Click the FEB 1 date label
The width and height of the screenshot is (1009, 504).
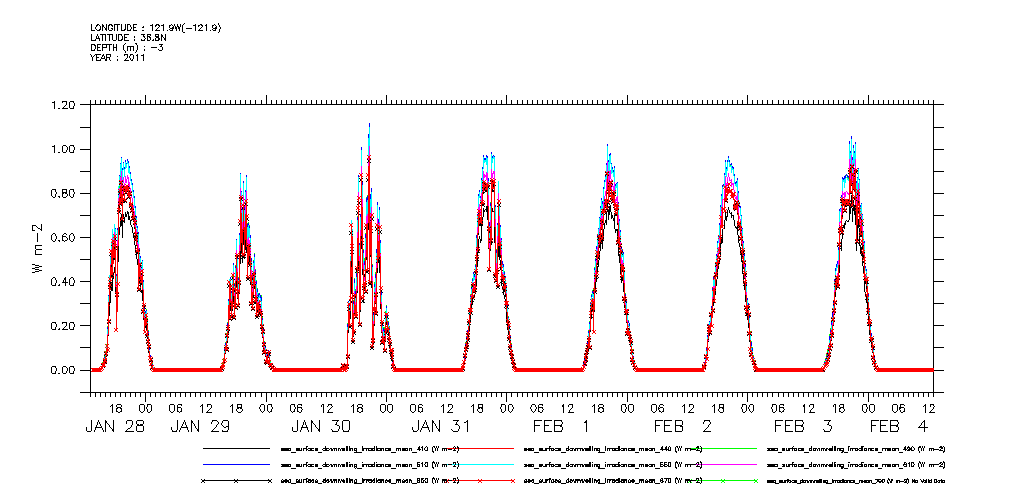pyautogui.click(x=562, y=426)
